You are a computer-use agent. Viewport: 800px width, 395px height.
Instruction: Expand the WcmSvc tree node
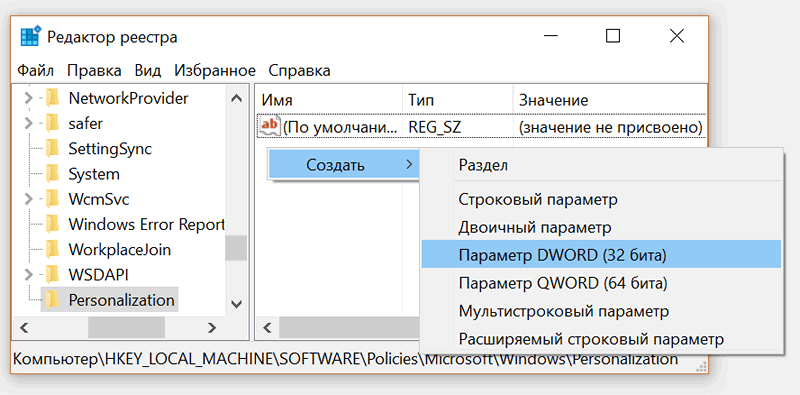pyautogui.click(x=29, y=199)
